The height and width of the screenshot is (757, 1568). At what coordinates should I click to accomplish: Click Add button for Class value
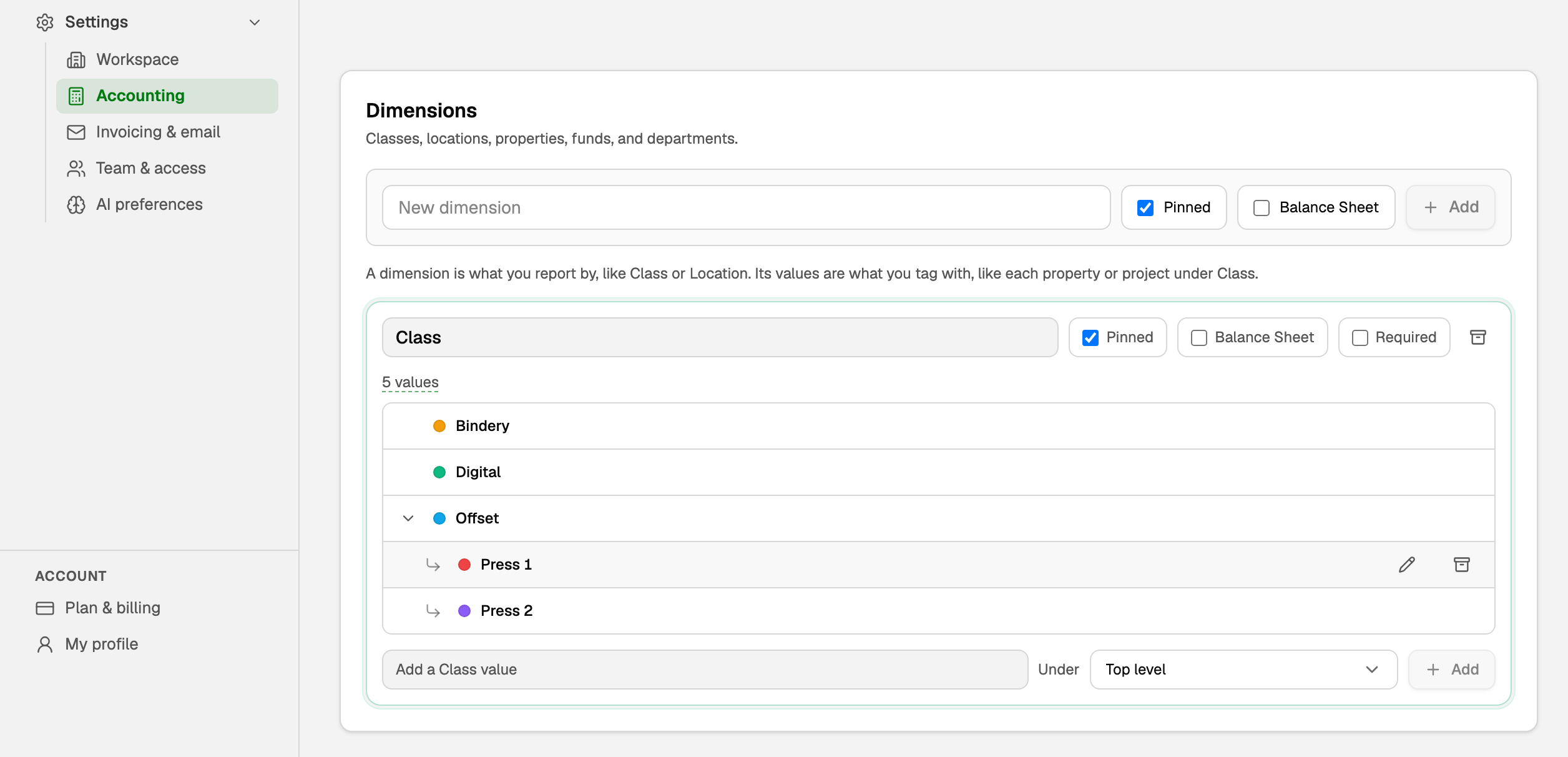(x=1452, y=670)
